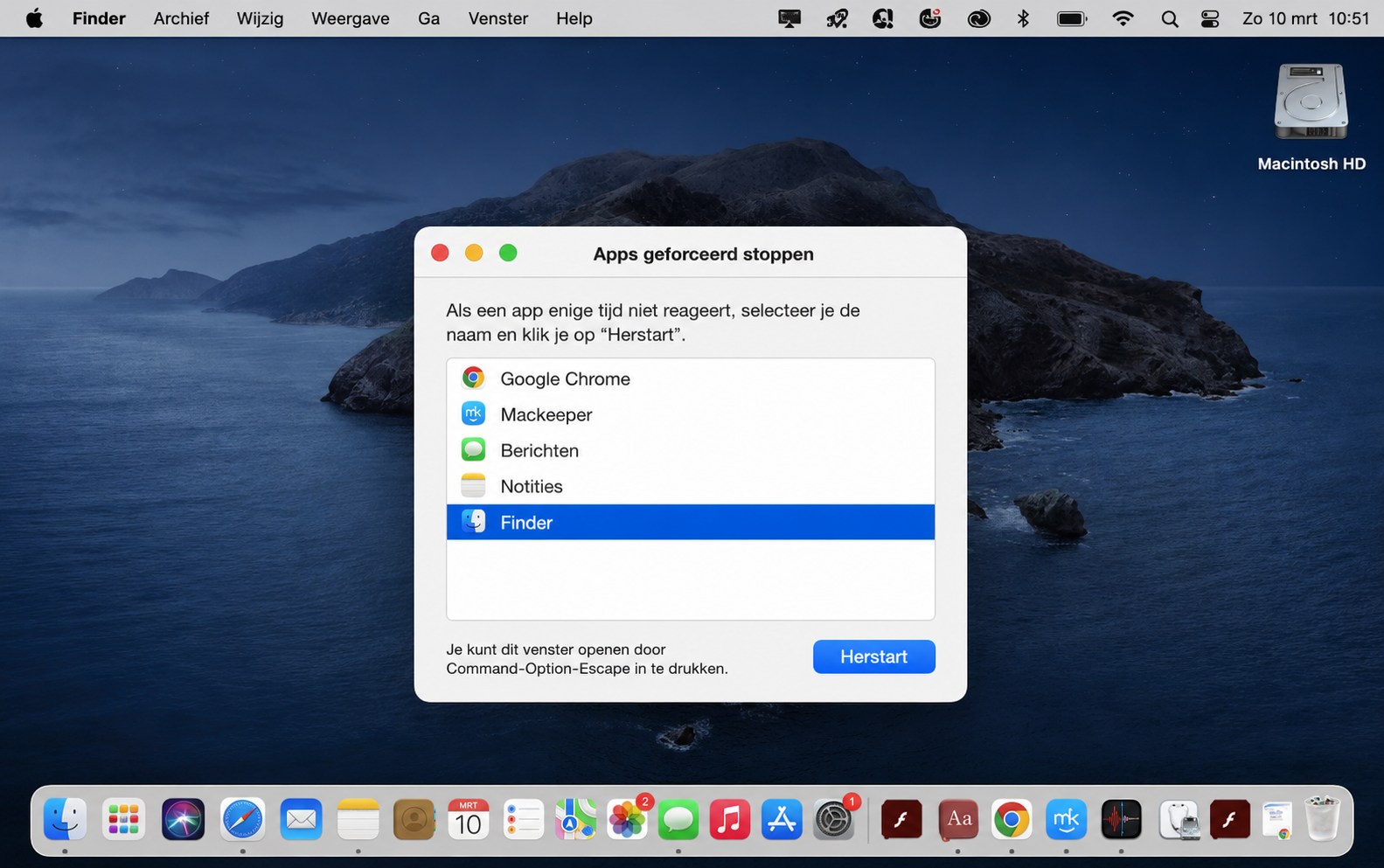The height and width of the screenshot is (868, 1384).
Task: Open Dictionary (Aa) from the Dock
Action: [x=958, y=820]
